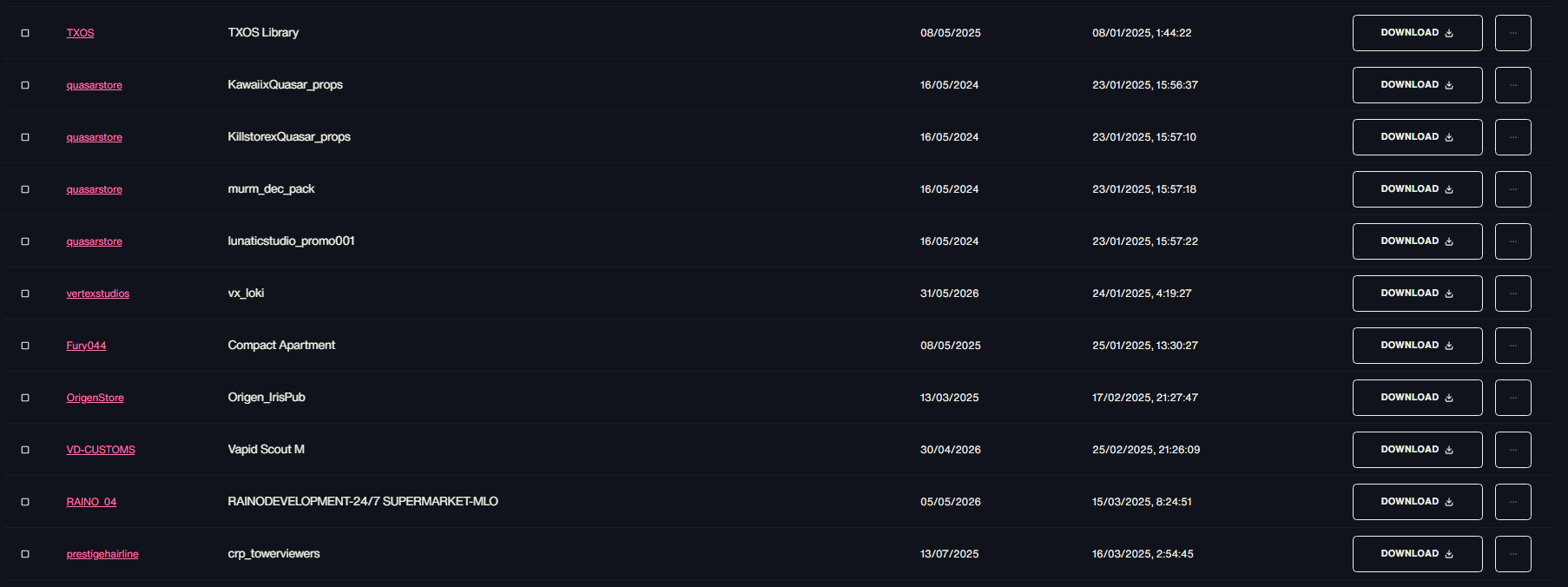Open more options menu for vx_loki
Screen dimensions: 1568x587
(x=1512, y=293)
